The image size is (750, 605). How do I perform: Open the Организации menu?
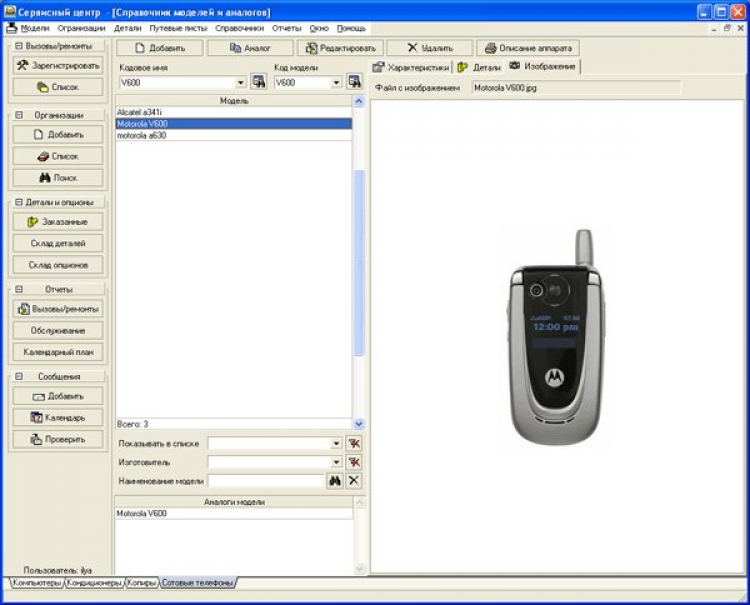(81, 28)
